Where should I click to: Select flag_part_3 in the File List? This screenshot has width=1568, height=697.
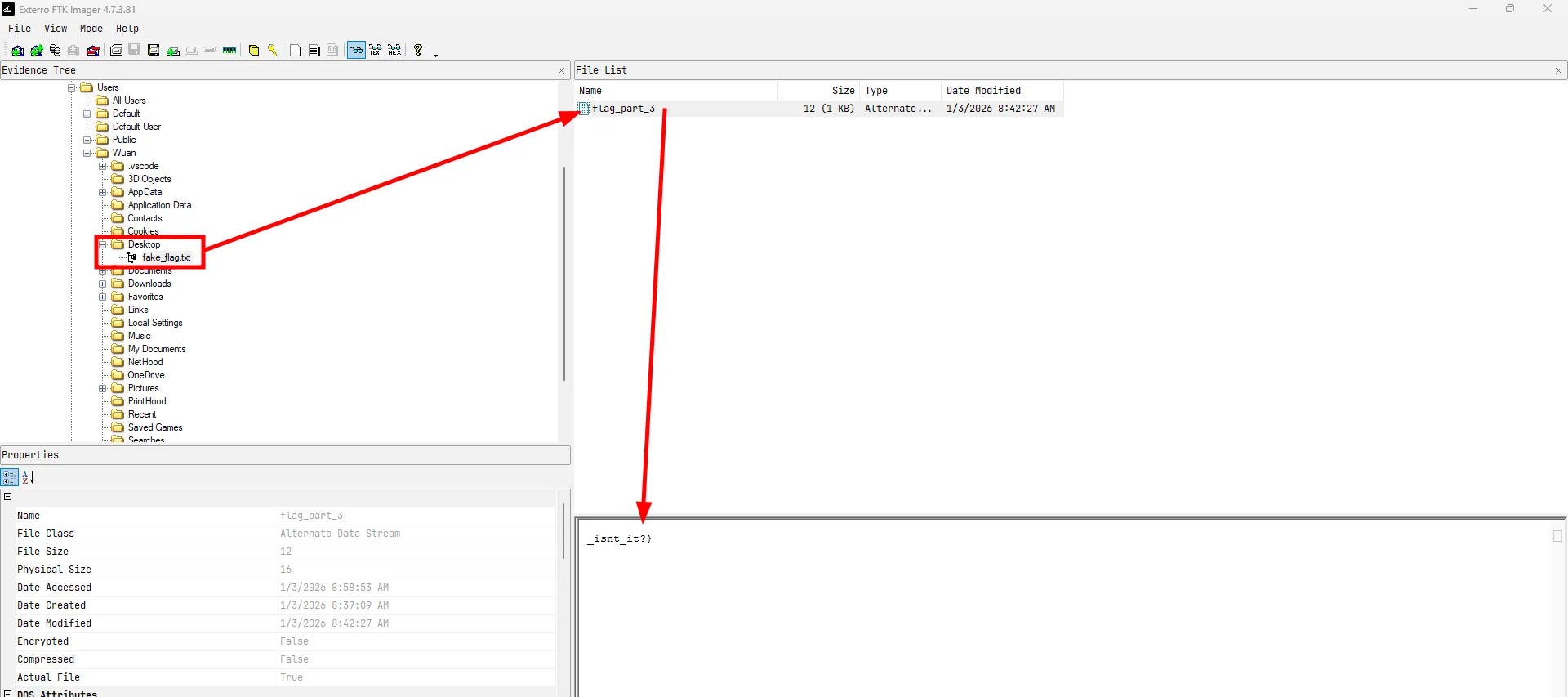[x=623, y=109]
